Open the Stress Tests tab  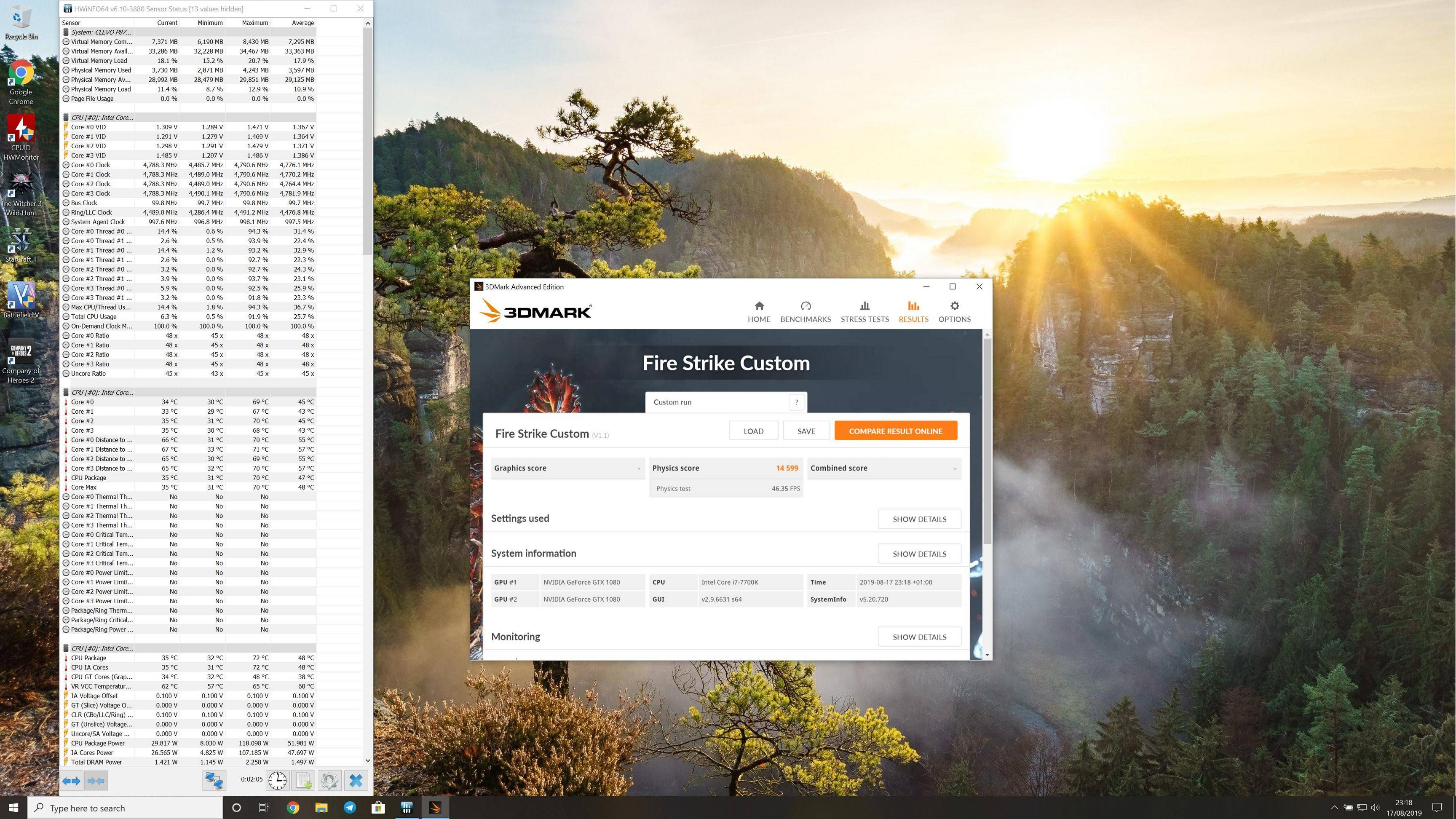[864, 311]
